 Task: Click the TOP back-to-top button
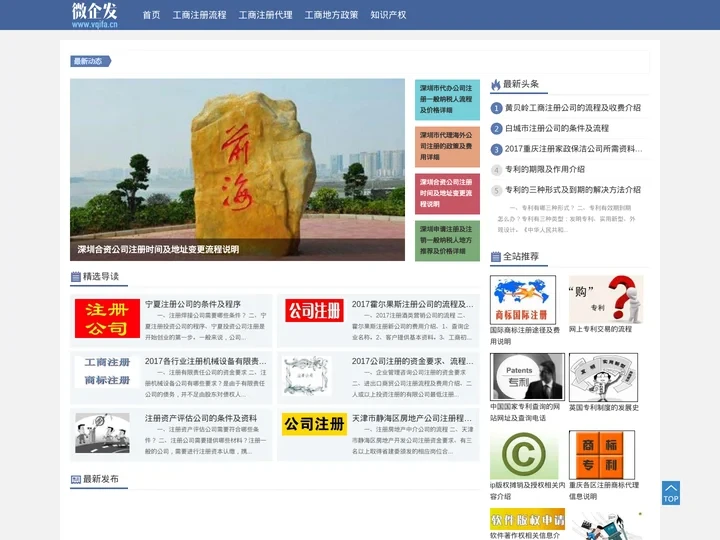point(671,493)
